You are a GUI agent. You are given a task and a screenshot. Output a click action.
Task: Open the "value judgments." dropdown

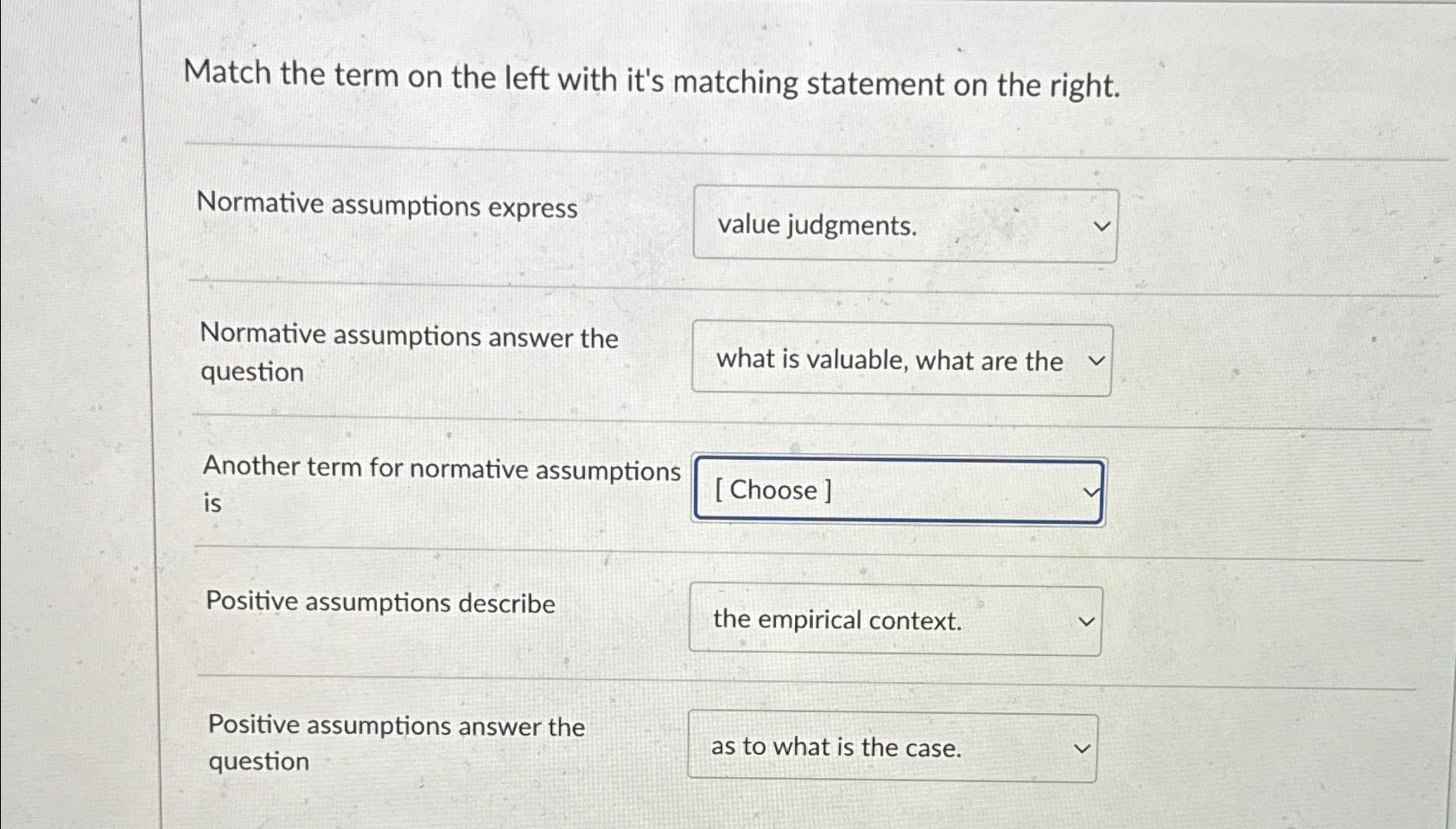point(906,226)
